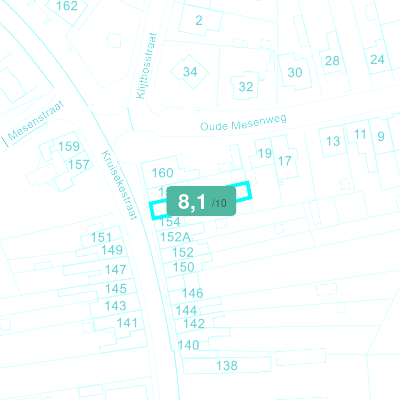Click the Kruisekestraat street label
The image size is (400, 400).
(119, 185)
